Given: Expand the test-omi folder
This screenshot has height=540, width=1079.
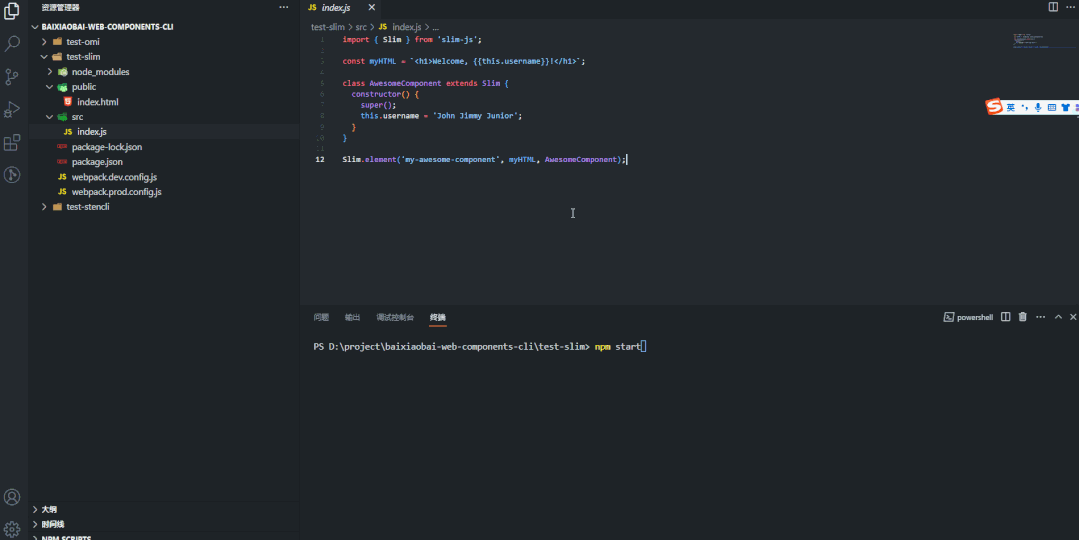Looking at the screenshot, I should (44, 42).
